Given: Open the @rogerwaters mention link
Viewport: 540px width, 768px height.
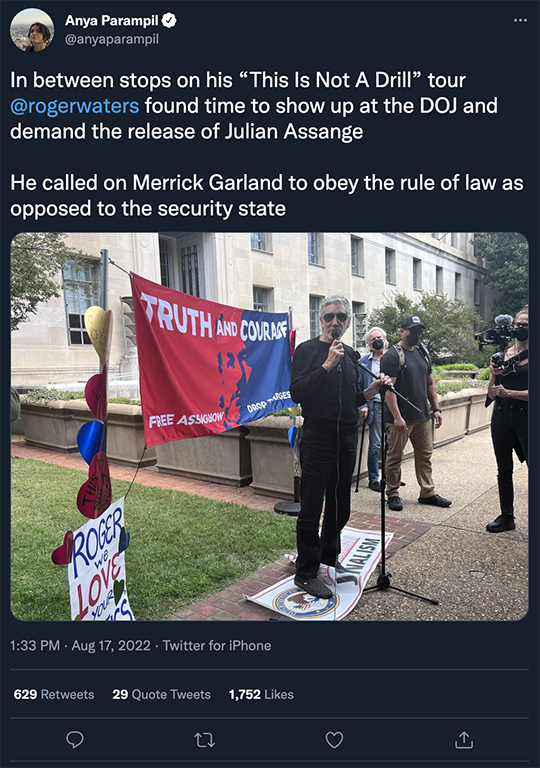Looking at the screenshot, I should [74, 106].
